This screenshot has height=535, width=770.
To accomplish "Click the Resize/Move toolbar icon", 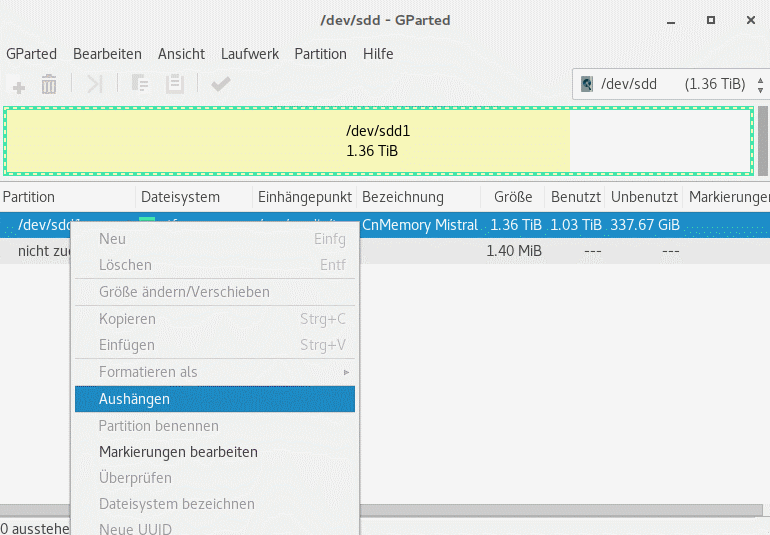I will [x=94, y=84].
